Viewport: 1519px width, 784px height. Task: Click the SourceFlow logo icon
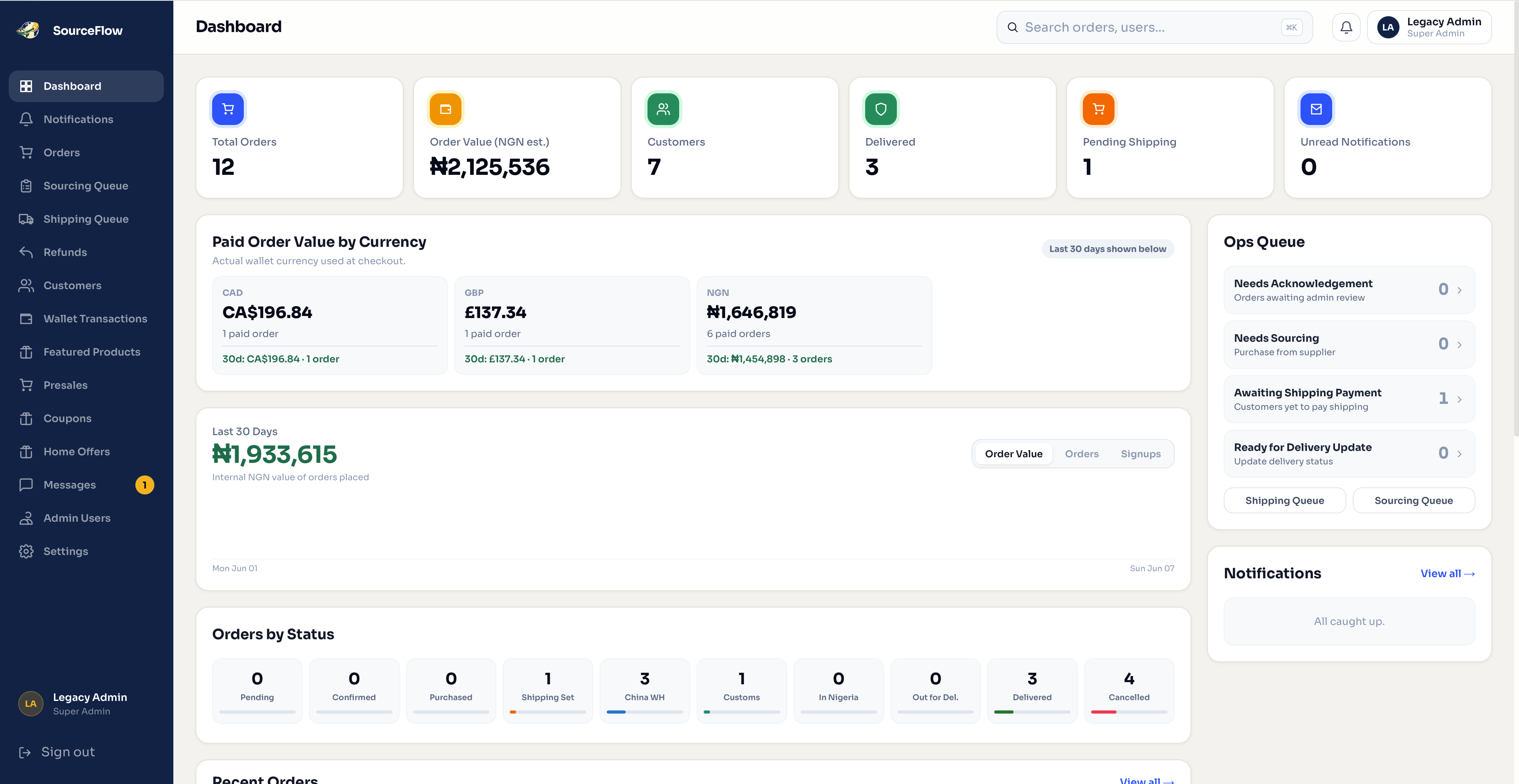pos(28,30)
